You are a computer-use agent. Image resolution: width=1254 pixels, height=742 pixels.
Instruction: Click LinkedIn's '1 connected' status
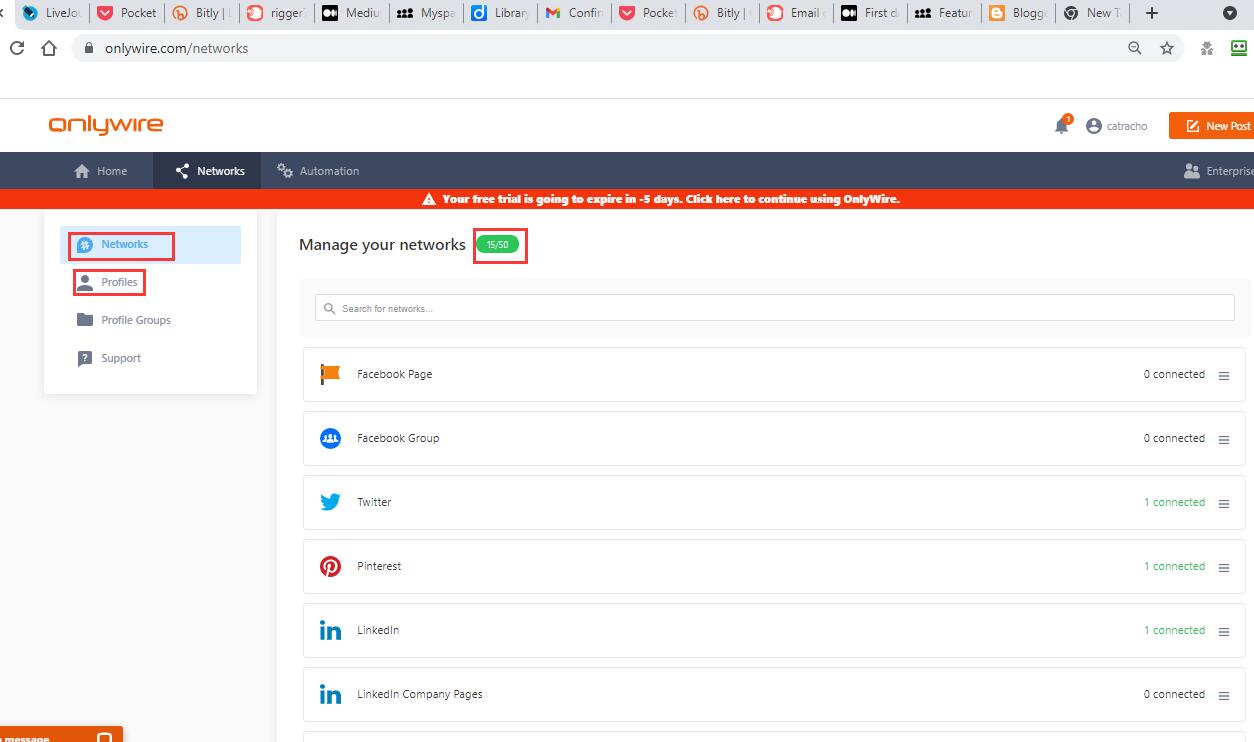tap(1174, 630)
